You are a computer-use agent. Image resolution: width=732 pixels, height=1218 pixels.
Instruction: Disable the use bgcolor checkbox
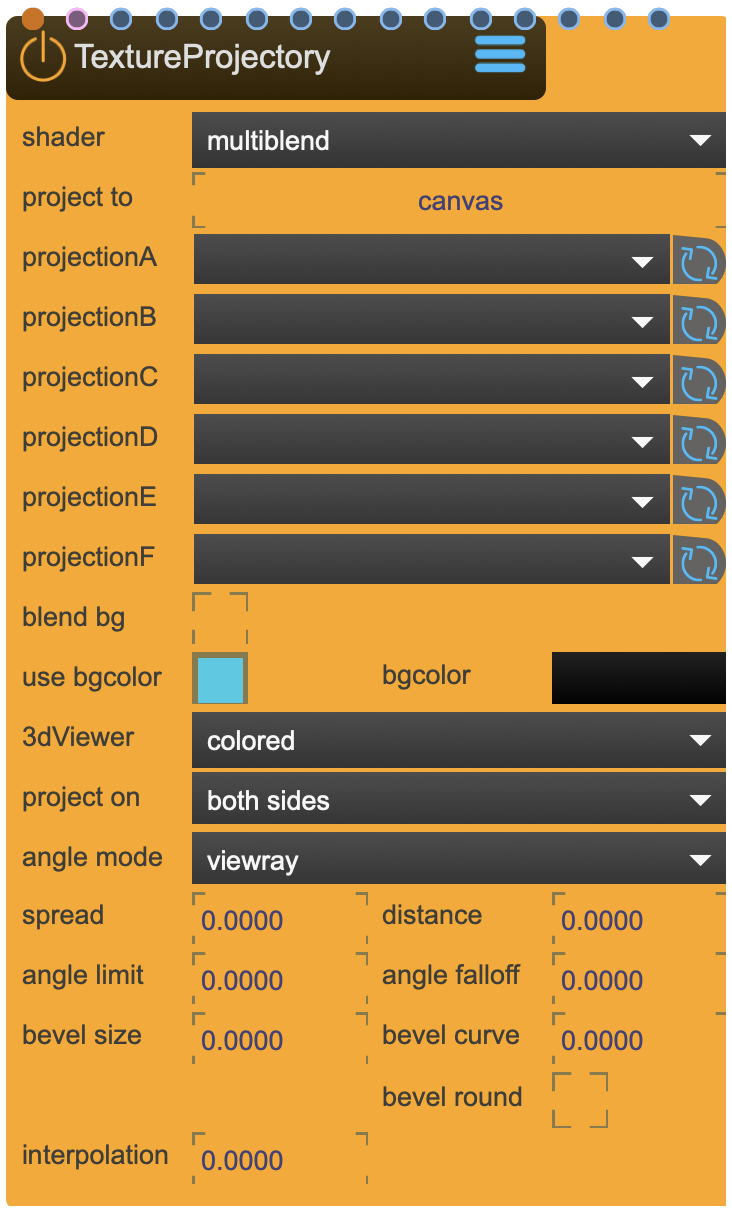[219, 677]
